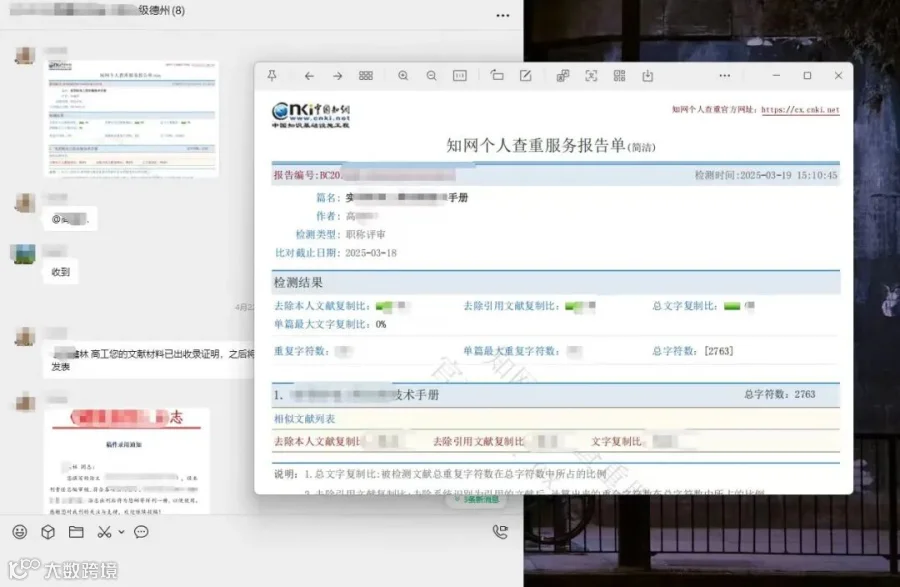Click the cx.cnki.net official link
Screen dimensions: 900x587
click(800, 110)
